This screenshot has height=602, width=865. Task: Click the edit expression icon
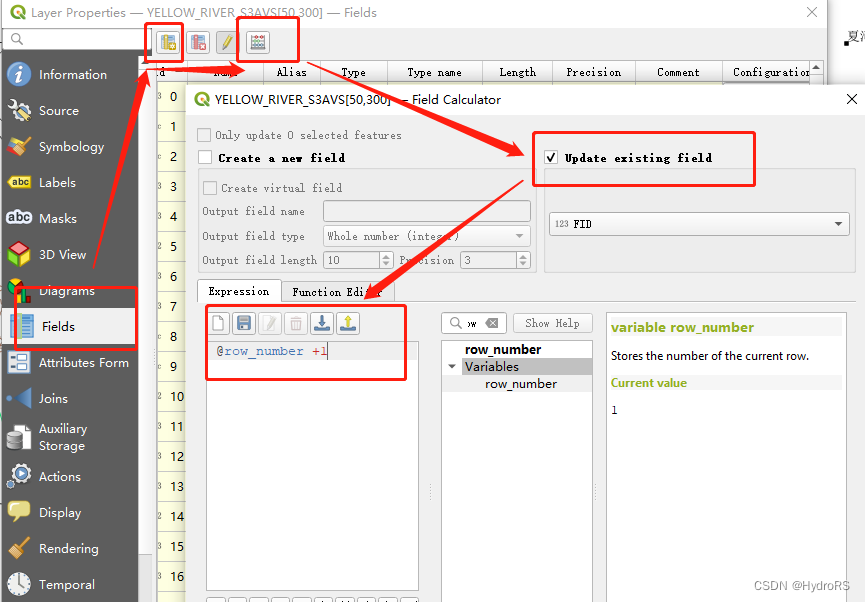click(270, 323)
